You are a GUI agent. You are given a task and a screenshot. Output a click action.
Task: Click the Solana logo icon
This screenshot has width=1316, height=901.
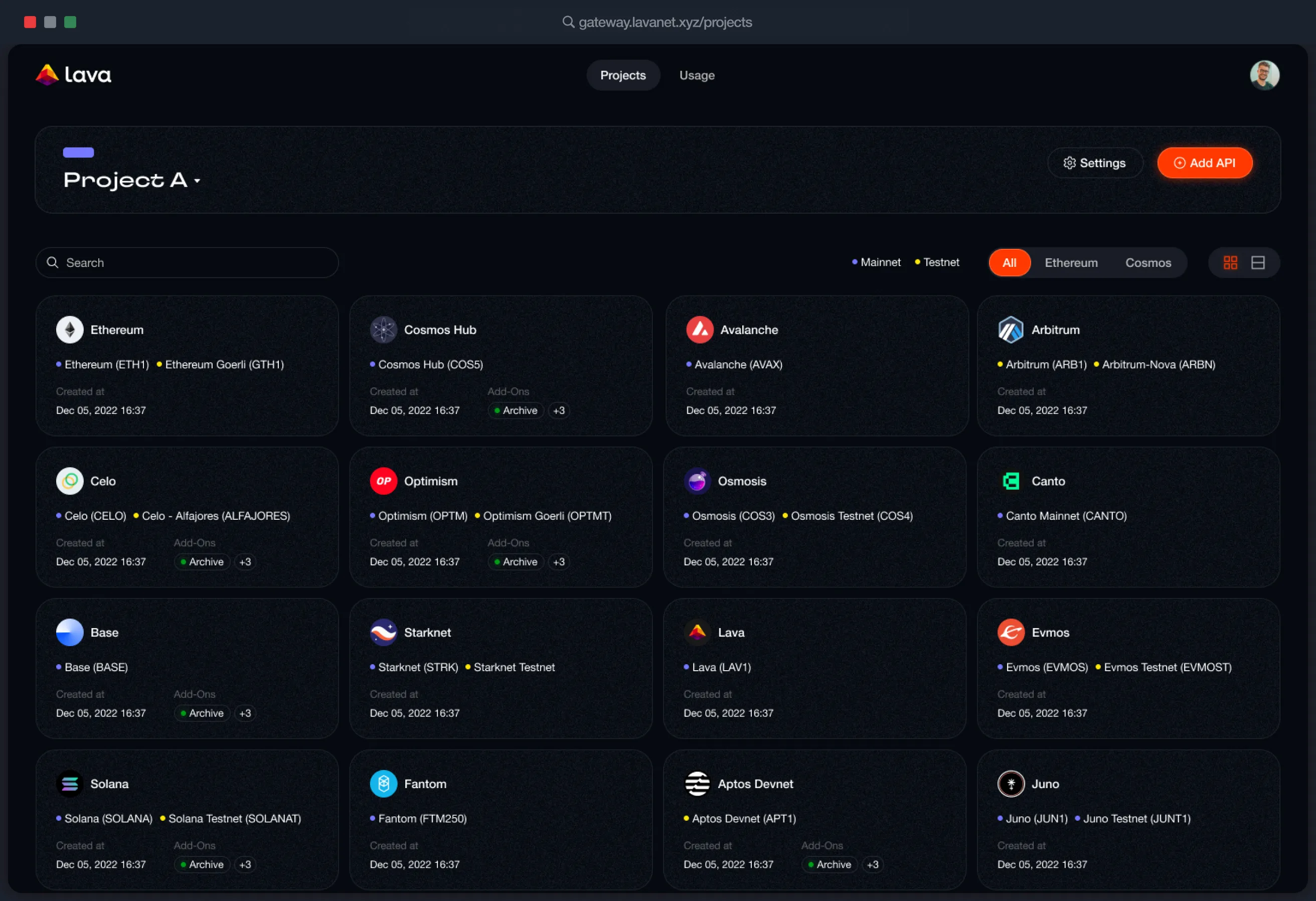tap(70, 784)
